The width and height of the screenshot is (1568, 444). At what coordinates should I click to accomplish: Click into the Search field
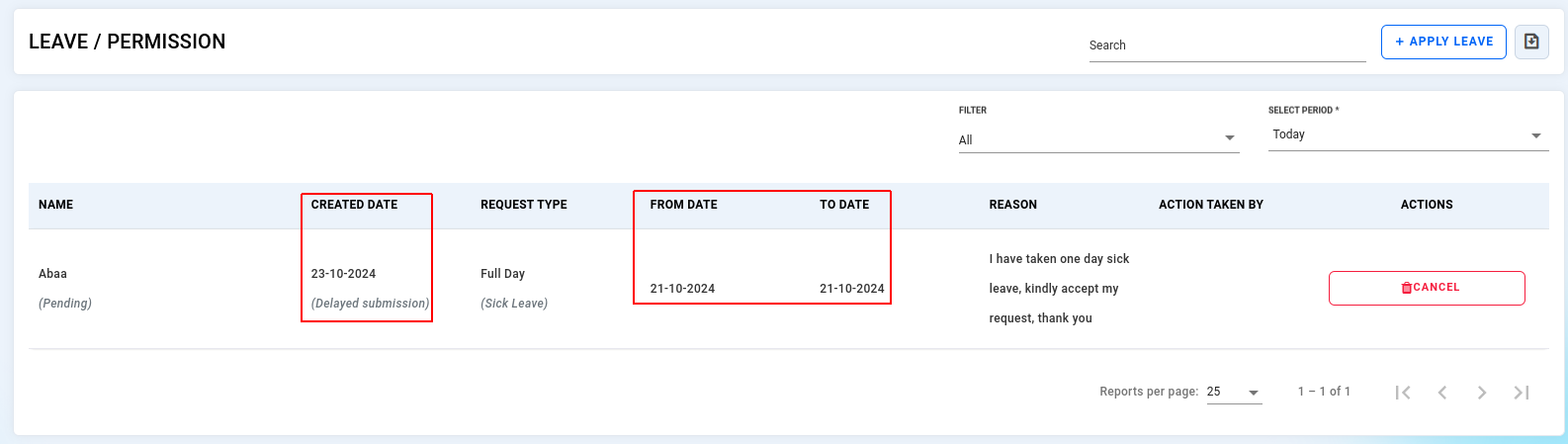point(1227,45)
